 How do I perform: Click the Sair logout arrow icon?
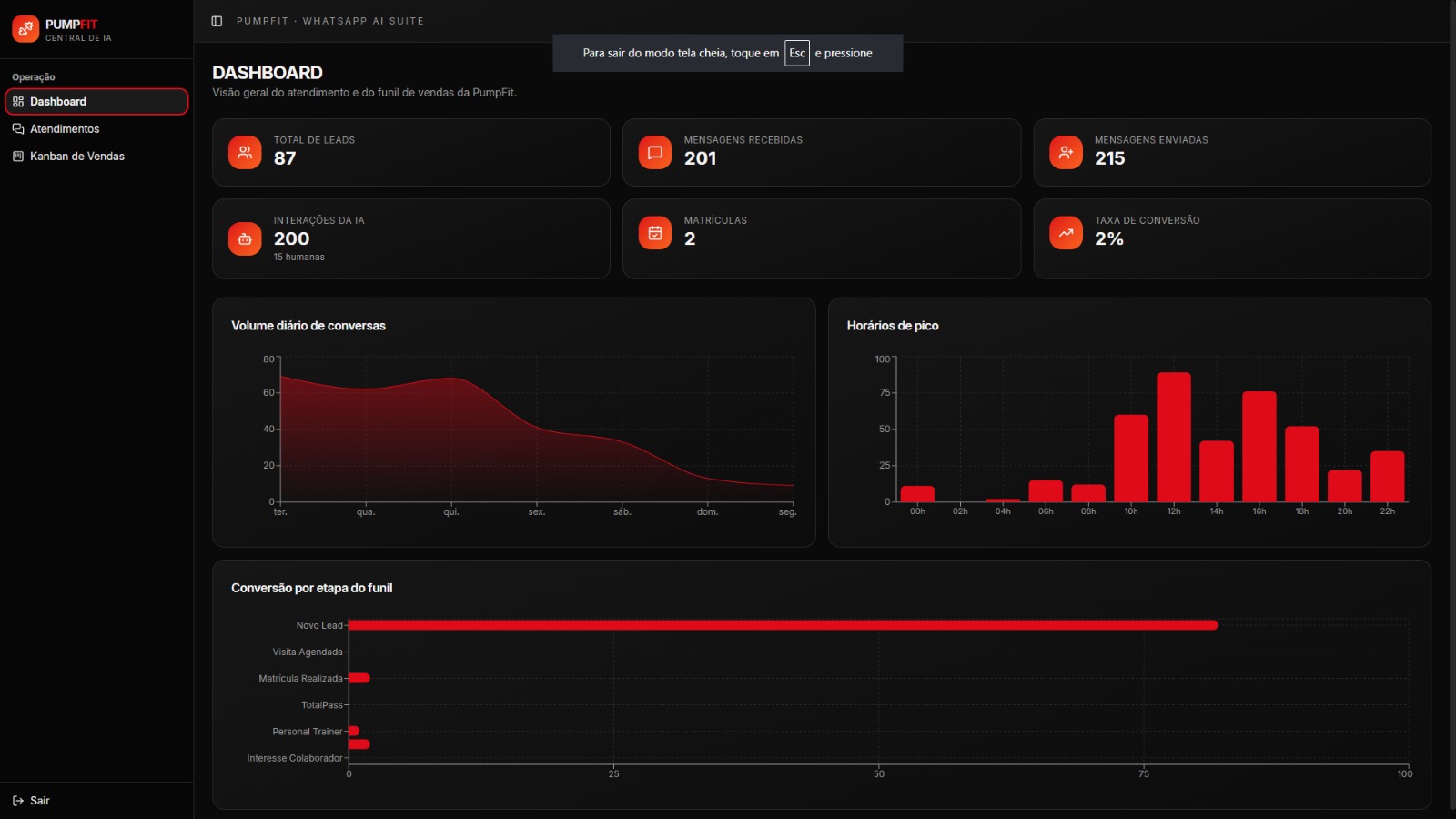point(18,801)
